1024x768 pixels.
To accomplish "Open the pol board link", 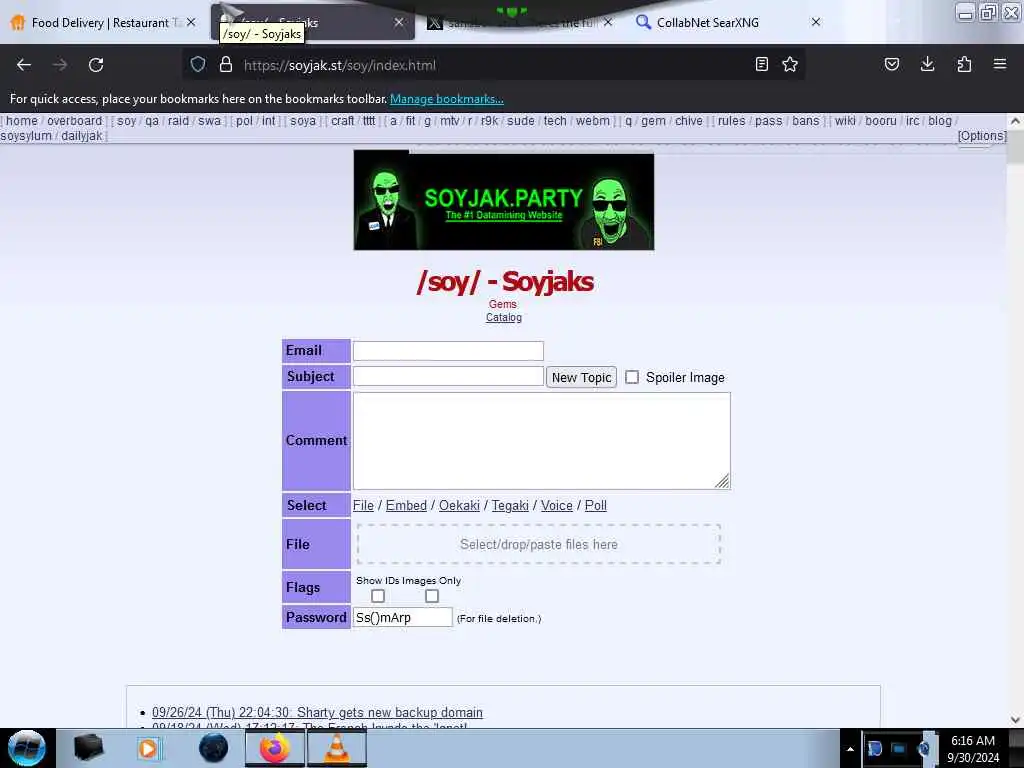I will coord(244,121).
